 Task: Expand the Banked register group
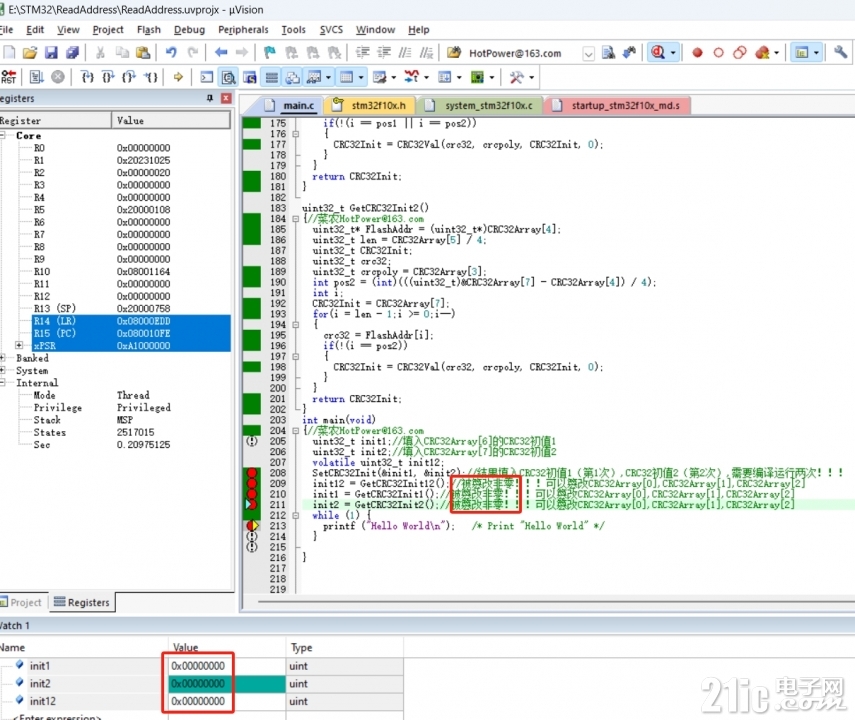click(x=3, y=358)
